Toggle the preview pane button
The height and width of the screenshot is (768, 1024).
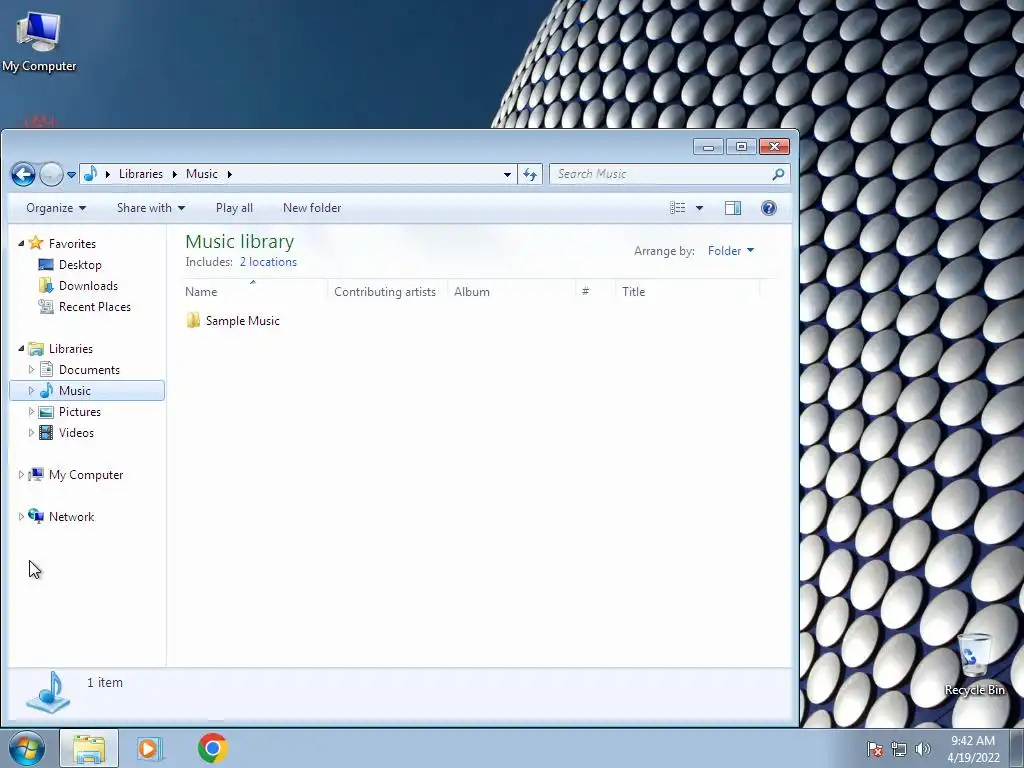[x=733, y=208]
